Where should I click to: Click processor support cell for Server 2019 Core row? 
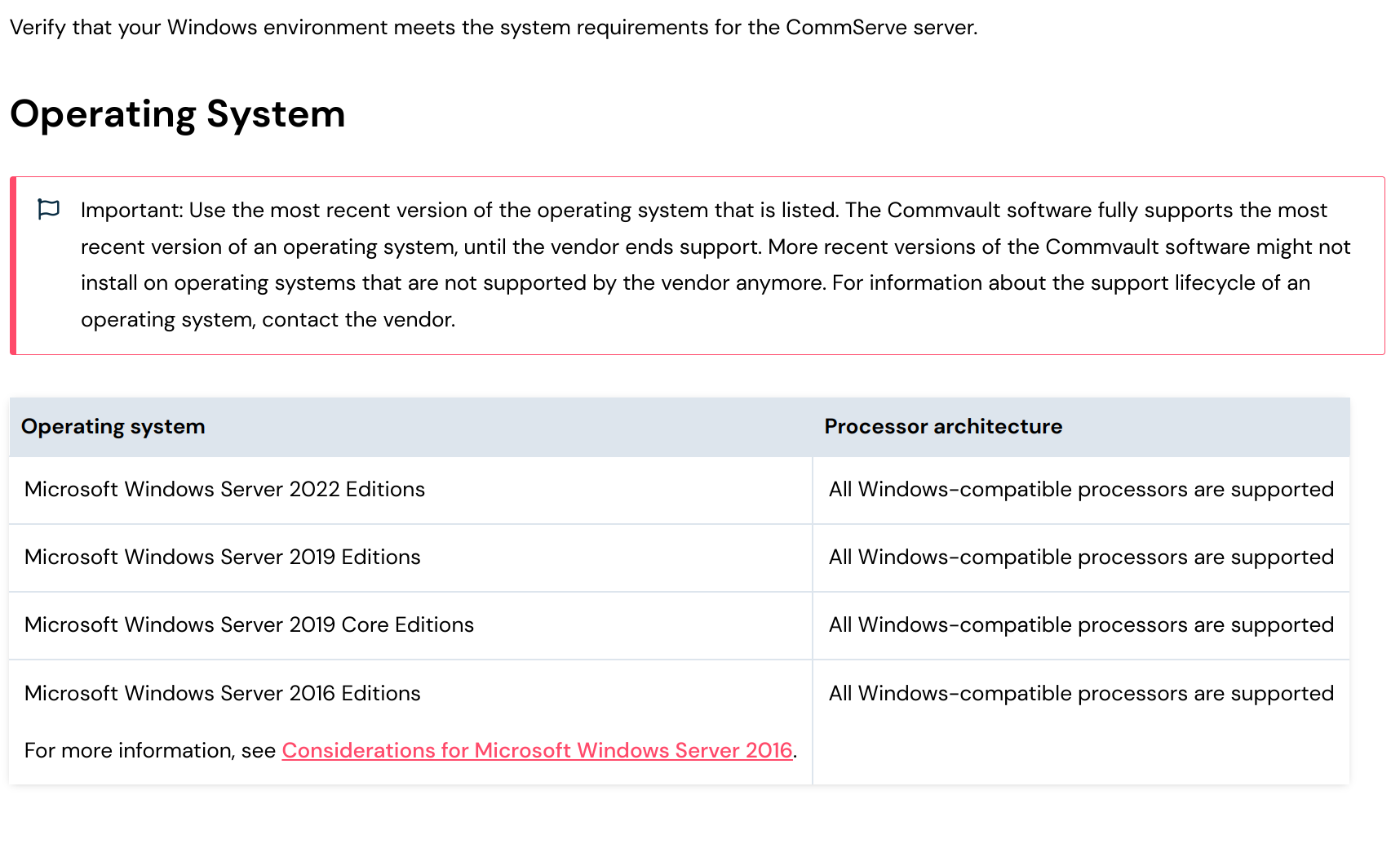1081,625
